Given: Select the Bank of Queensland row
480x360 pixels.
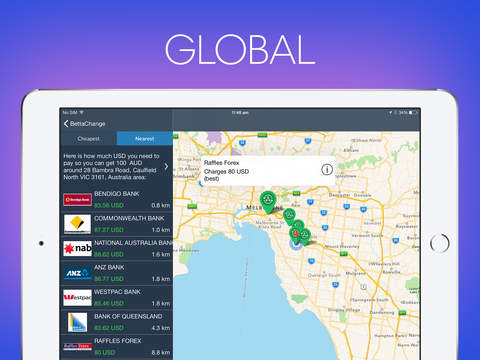Looking at the screenshot, I should 117,322.
